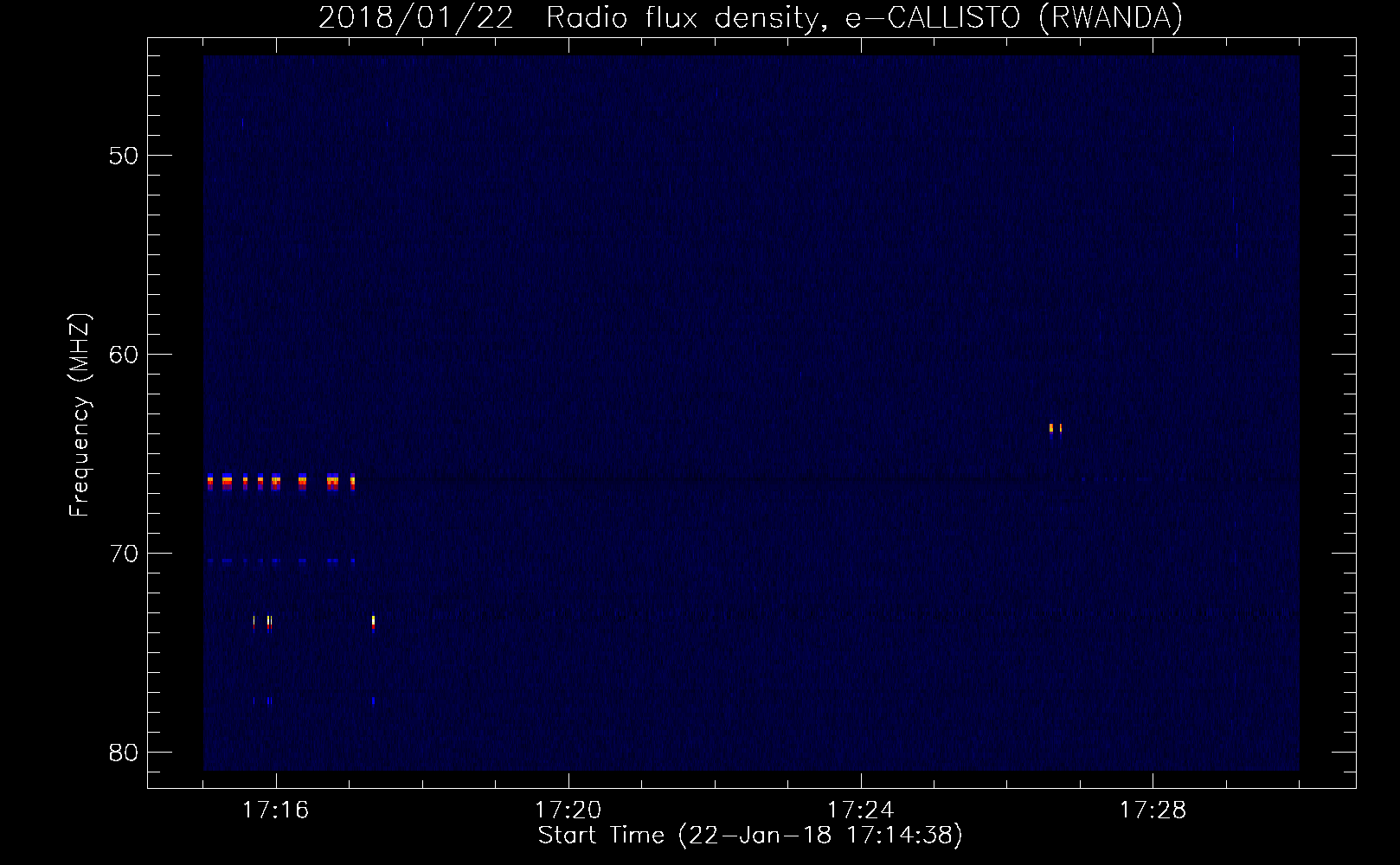Click the 17:20 time tick label
This screenshot has width=1400, height=865.
[568, 811]
